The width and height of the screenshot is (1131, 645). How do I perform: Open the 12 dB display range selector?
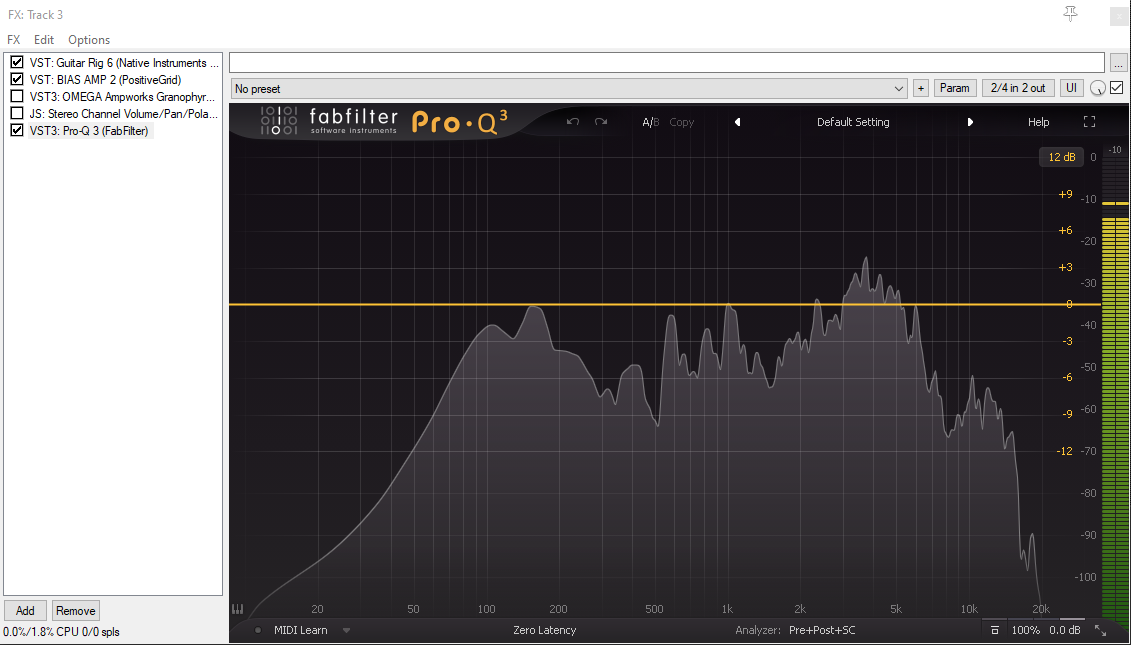tap(1062, 157)
